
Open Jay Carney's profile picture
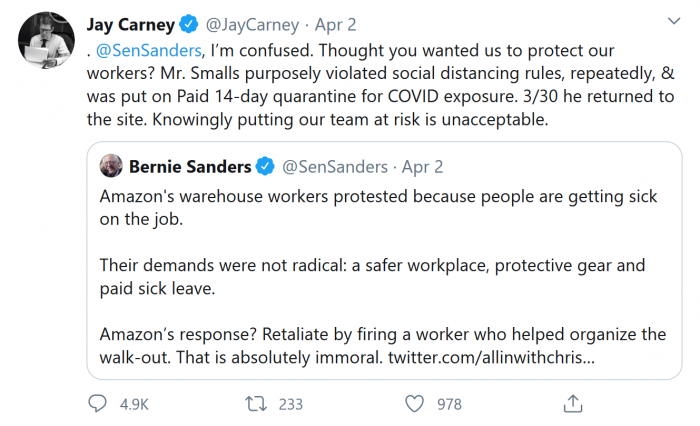pyautogui.click(x=46, y=40)
